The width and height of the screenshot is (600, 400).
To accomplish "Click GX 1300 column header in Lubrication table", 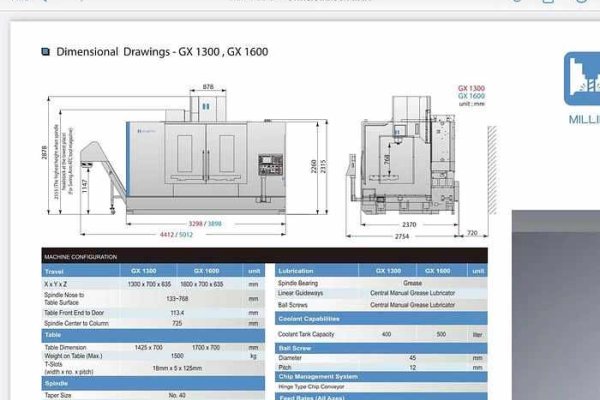I will coord(388,271).
